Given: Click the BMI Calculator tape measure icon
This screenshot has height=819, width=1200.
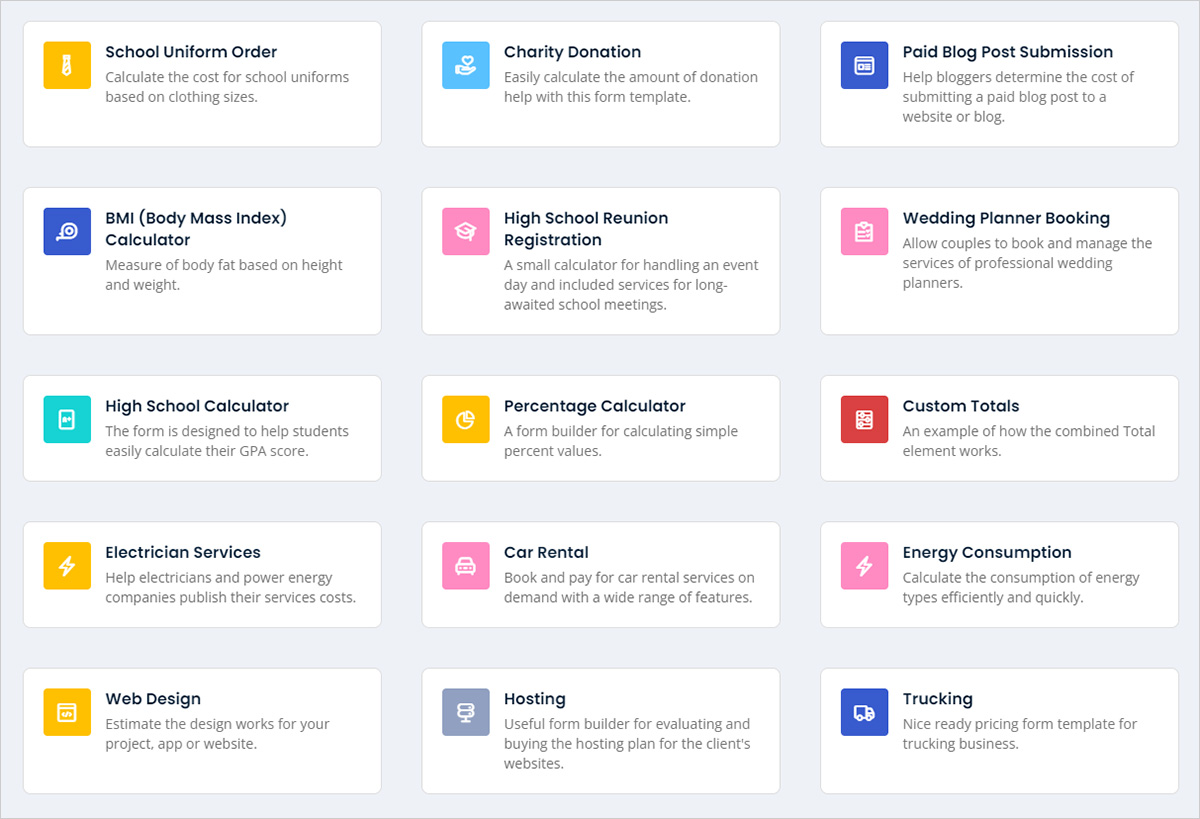Looking at the screenshot, I should click(x=67, y=231).
